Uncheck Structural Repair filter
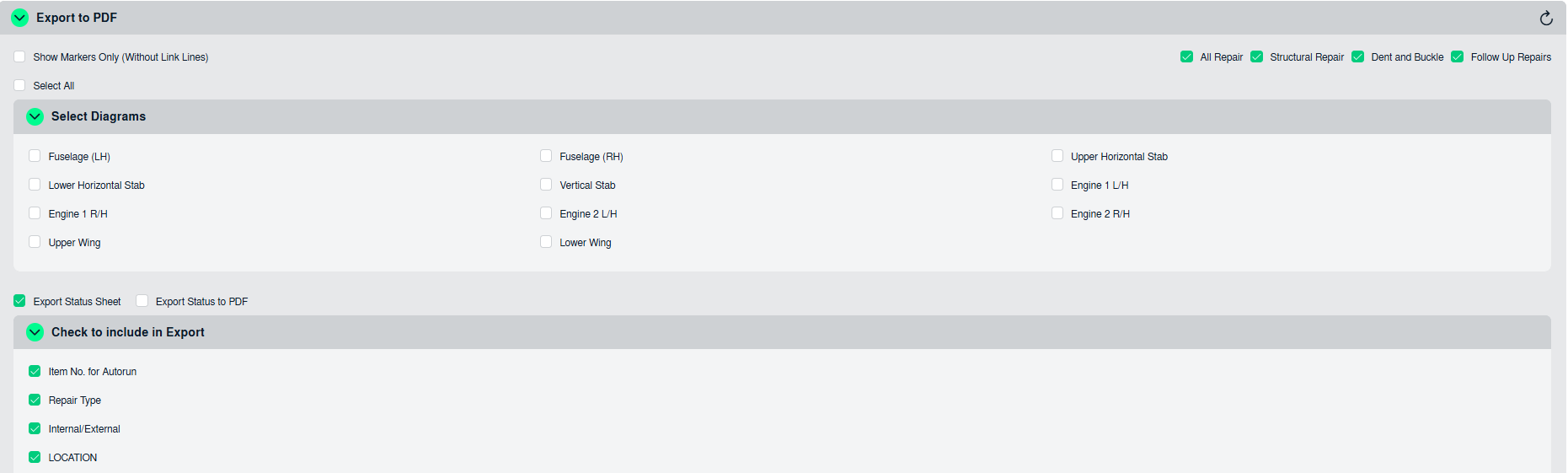 coord(1256,57)
